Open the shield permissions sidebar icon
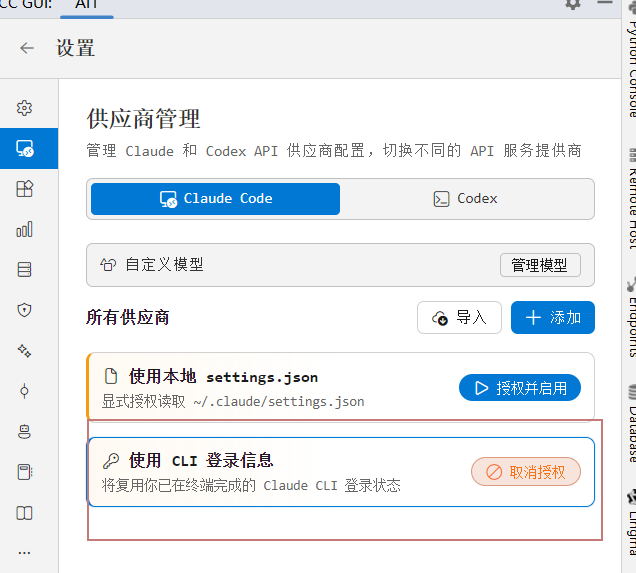Viewport: 636px width, 573px height. click(x=24, y=310)
